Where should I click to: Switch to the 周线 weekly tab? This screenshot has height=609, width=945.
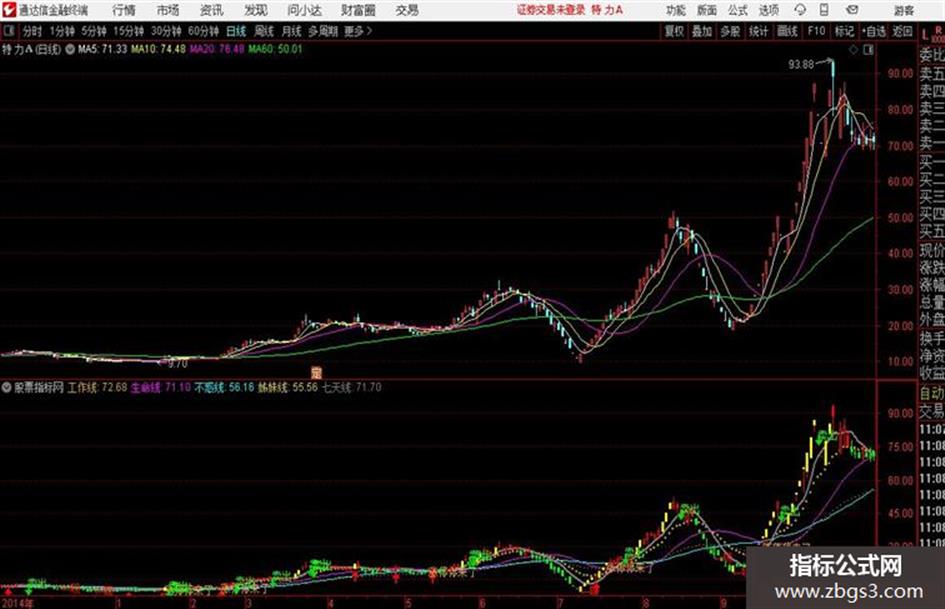(x=264, y=31)
